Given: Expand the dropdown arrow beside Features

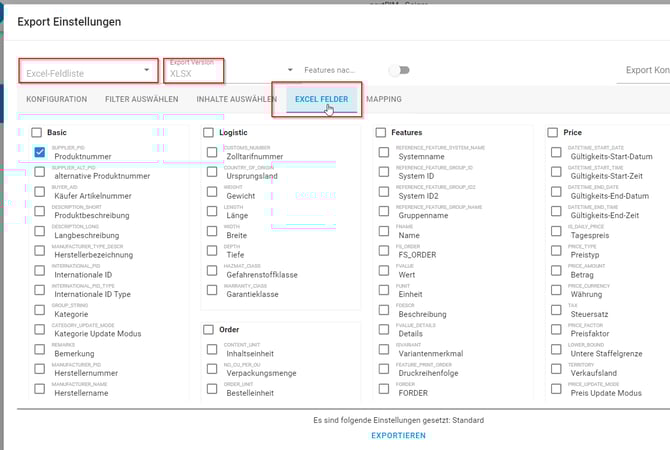Looking at the screenshot, I should pyautogui.click(x=290, y=70).
